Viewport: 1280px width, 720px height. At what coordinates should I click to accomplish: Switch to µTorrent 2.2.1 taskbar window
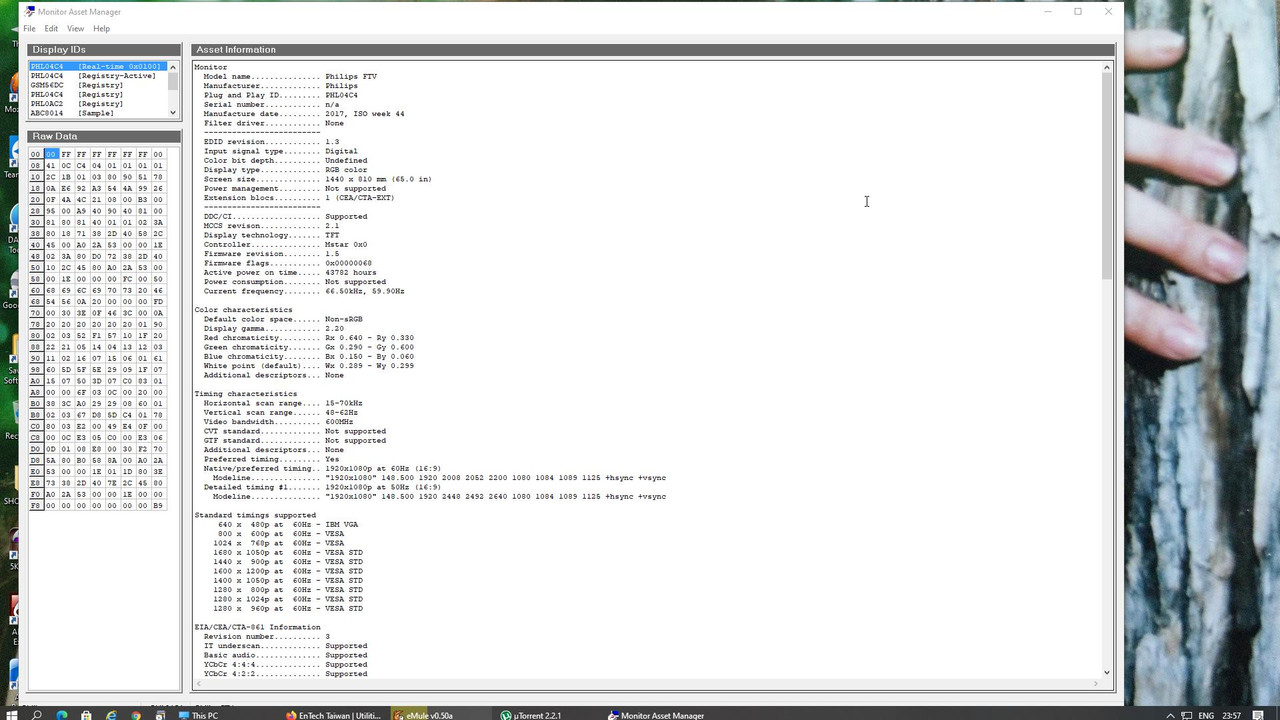(x=531, y=715)
